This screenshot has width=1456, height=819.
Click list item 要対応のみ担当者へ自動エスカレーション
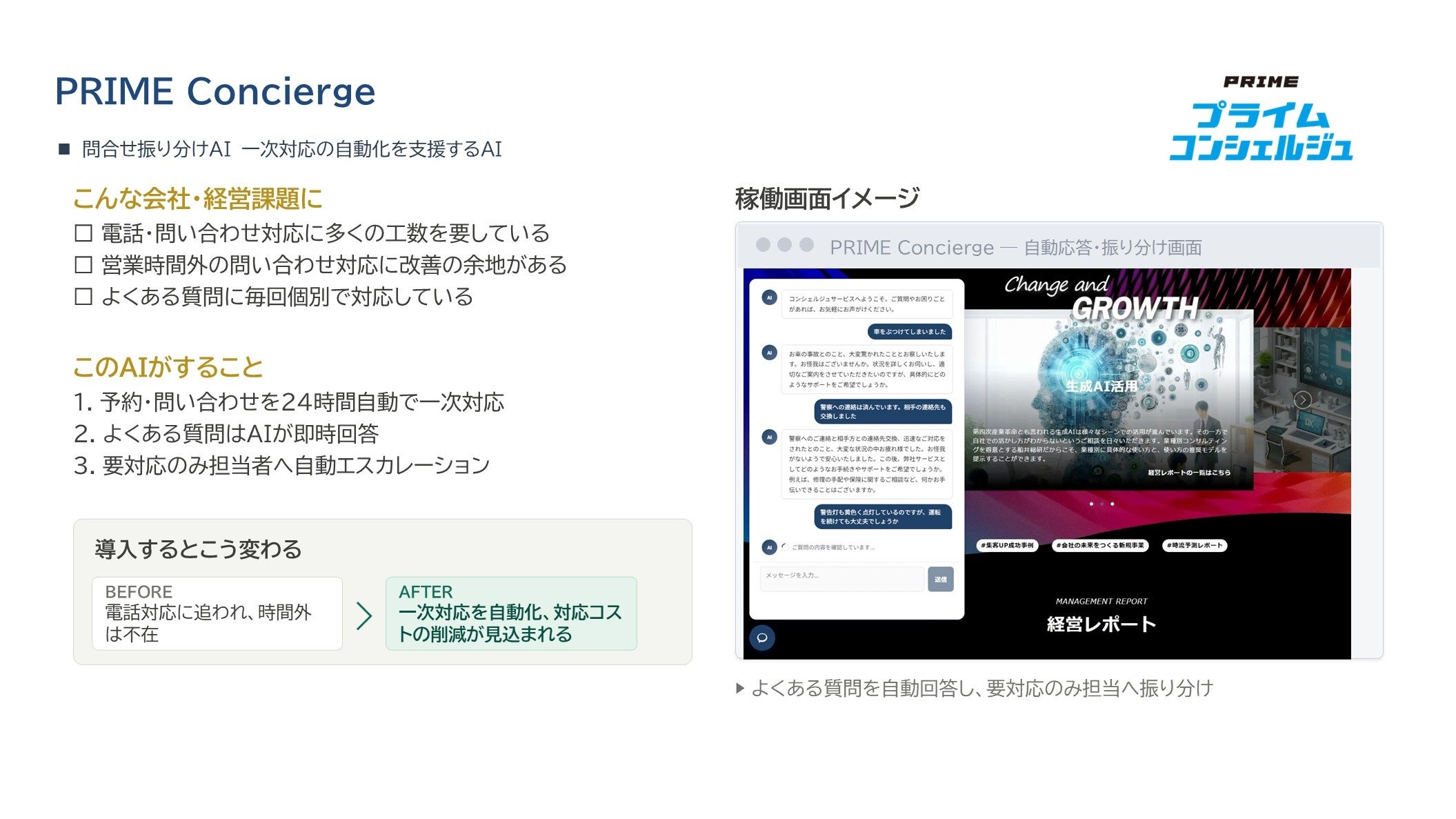(x=281, y=466)
